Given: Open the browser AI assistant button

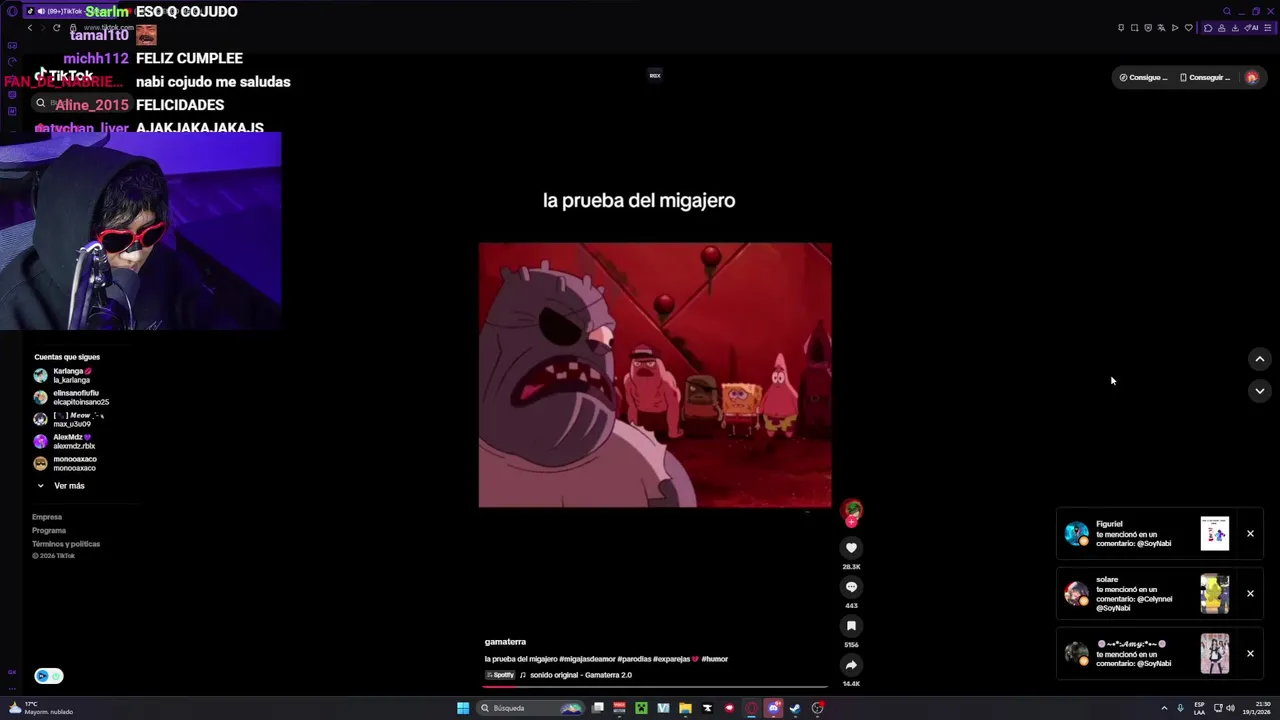Looking at the screenshot, I should 1251,28.
